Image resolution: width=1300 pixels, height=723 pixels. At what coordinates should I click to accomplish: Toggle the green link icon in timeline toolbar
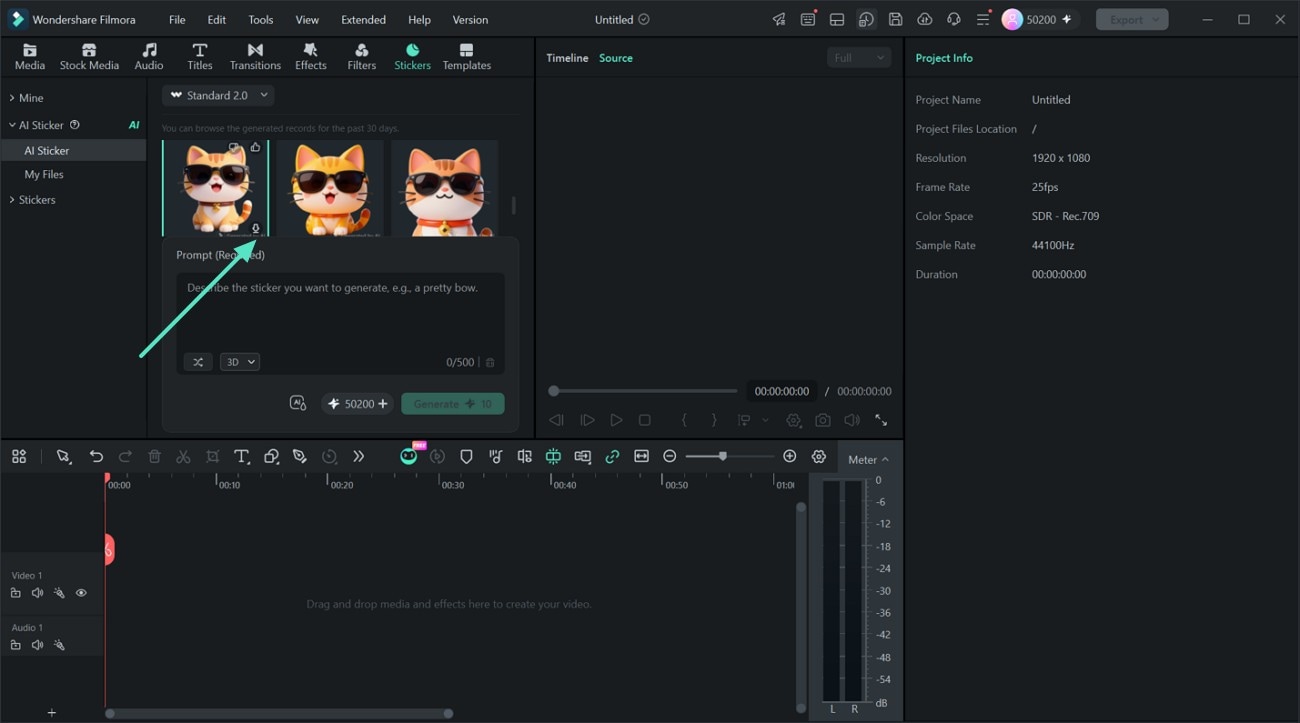click(x=612, y=456)
